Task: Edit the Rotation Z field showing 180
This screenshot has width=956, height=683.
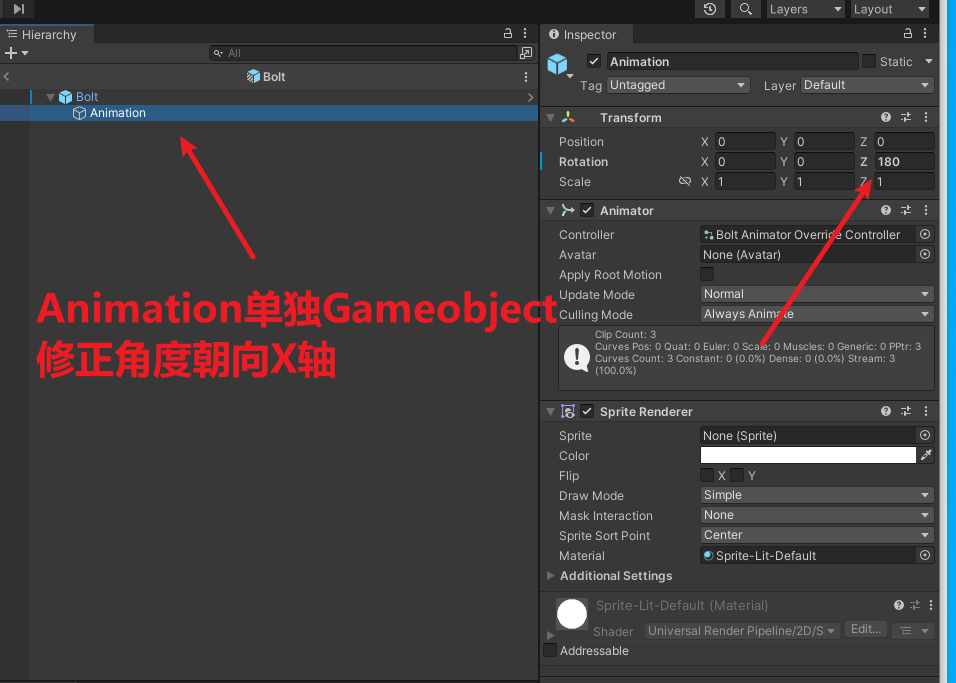Action: (x=904, y=162)
